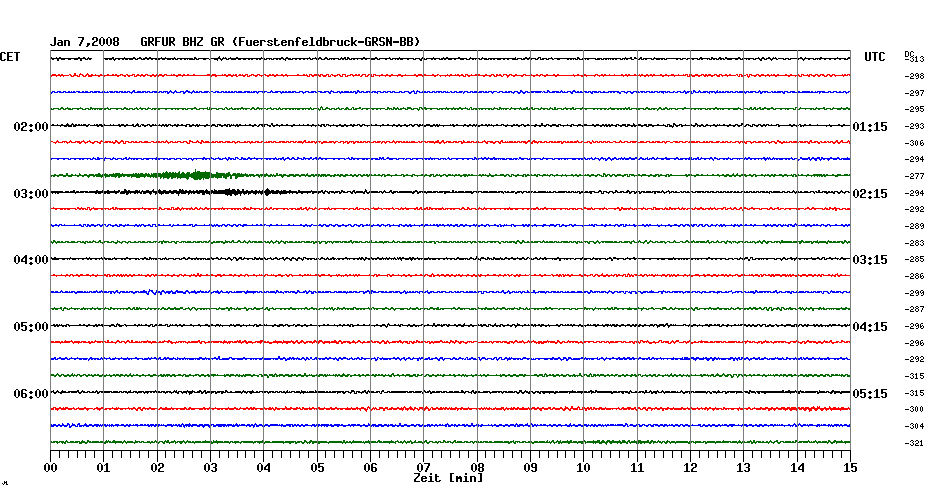
Task: Select minute tick label 08
Action: (x=477, y=468)
